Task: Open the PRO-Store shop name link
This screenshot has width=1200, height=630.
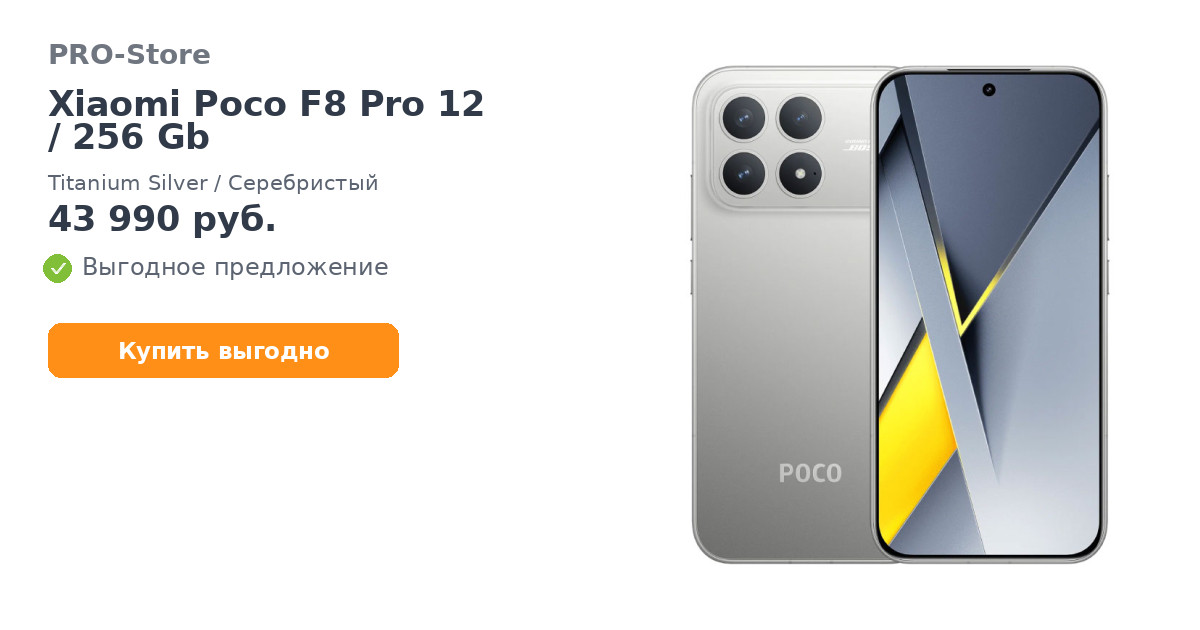Action: click(x=129, y=55)
